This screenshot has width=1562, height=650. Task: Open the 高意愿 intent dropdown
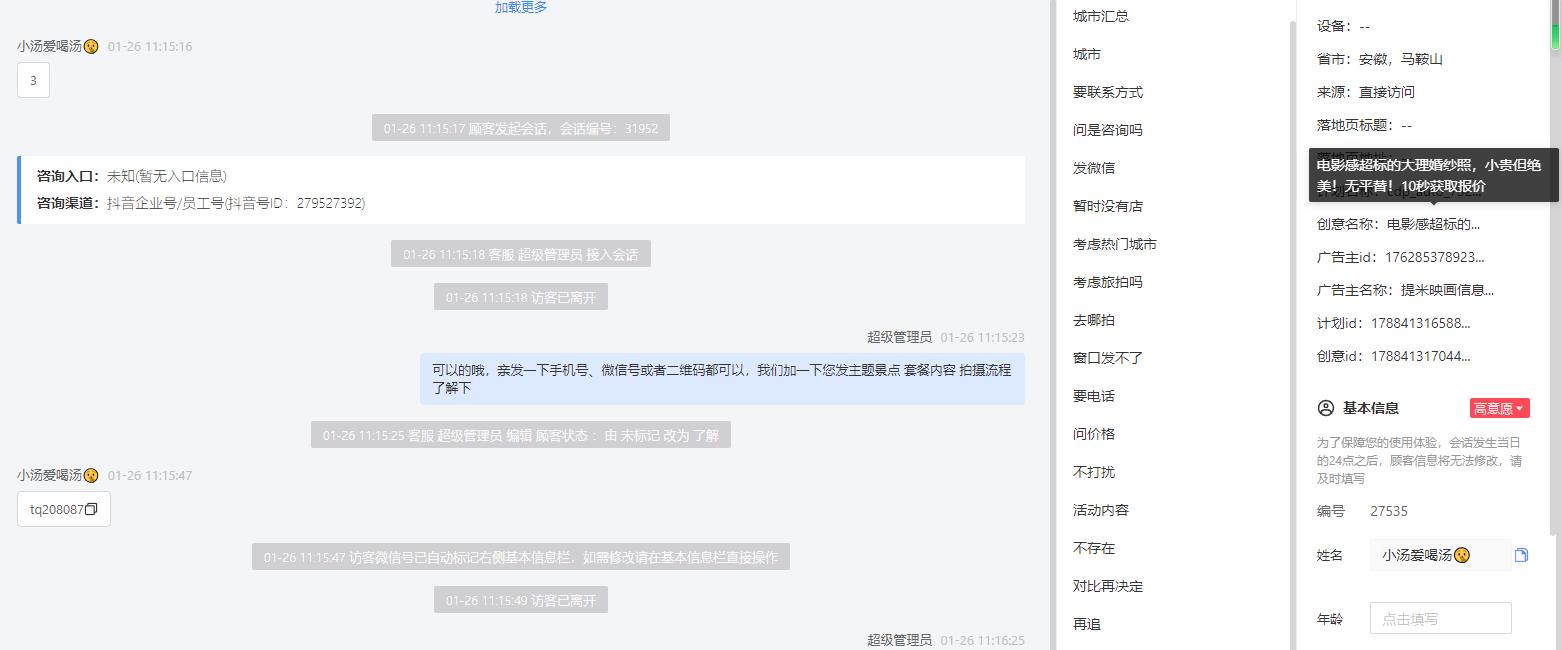1499,408
